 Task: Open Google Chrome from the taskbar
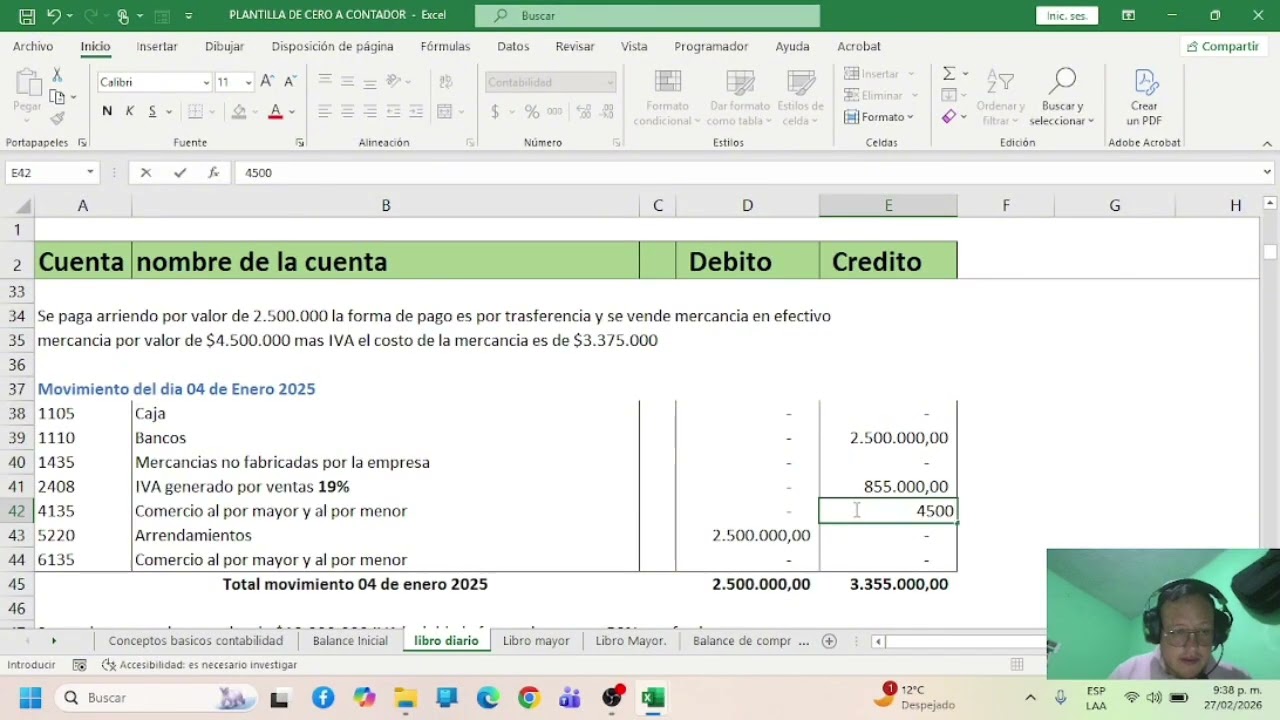tap(529, 698)
